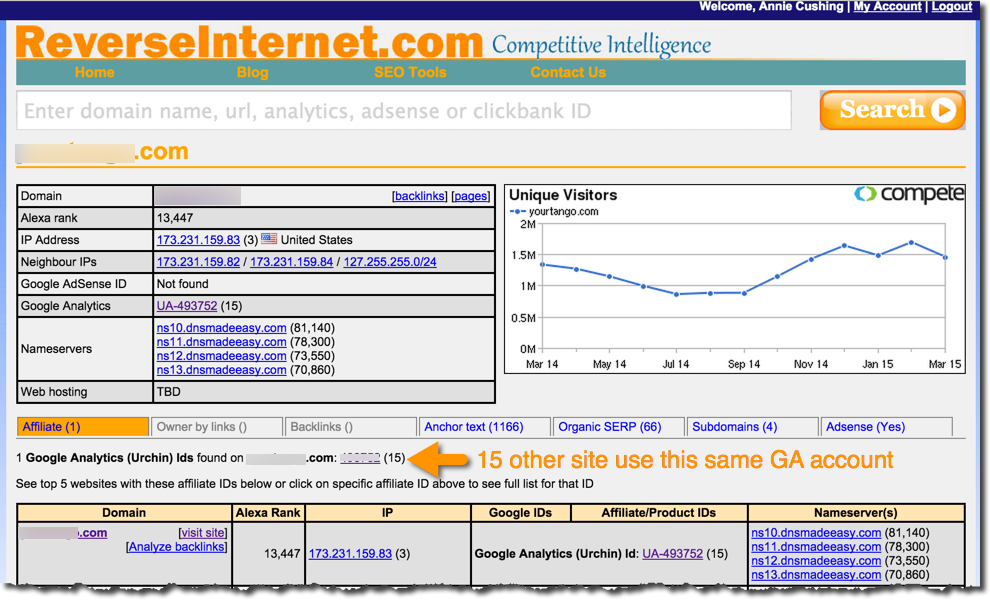
Task: Open the Contact Us menu item
Action: (568, 73)
